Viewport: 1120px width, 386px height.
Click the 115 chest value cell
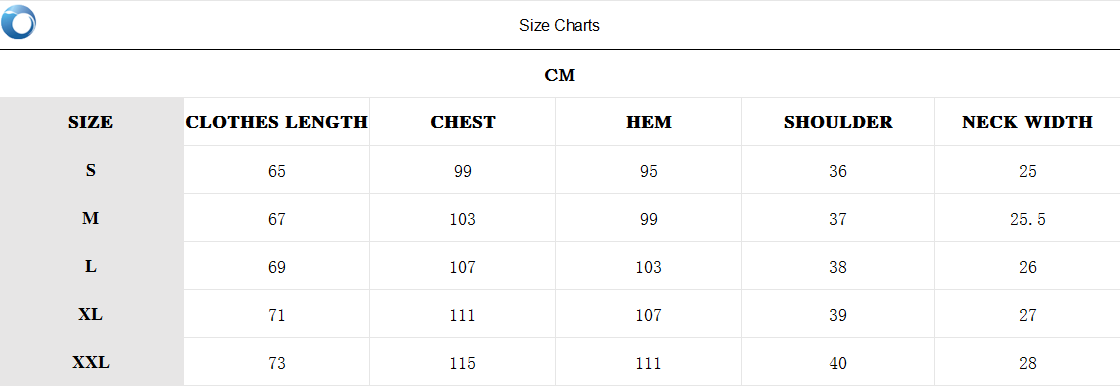[463, 363]
